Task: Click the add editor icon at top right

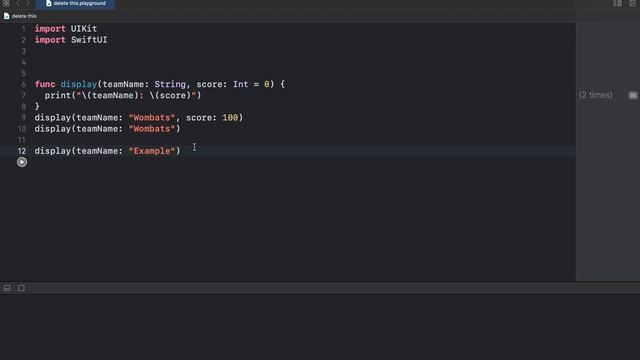Action: pyautogui.click(x=633, y=3)
